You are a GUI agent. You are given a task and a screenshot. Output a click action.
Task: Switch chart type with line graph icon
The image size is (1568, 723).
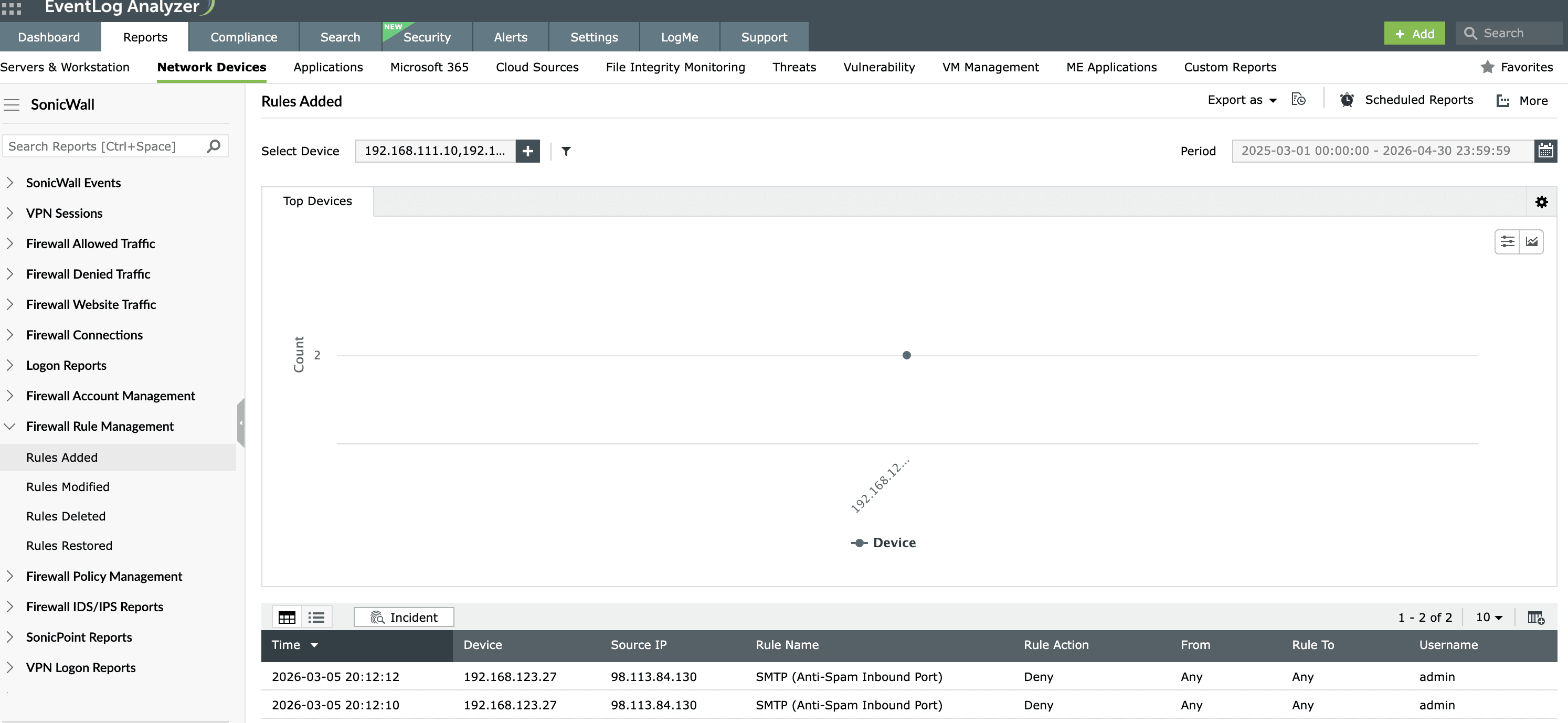coord(1531,241)
